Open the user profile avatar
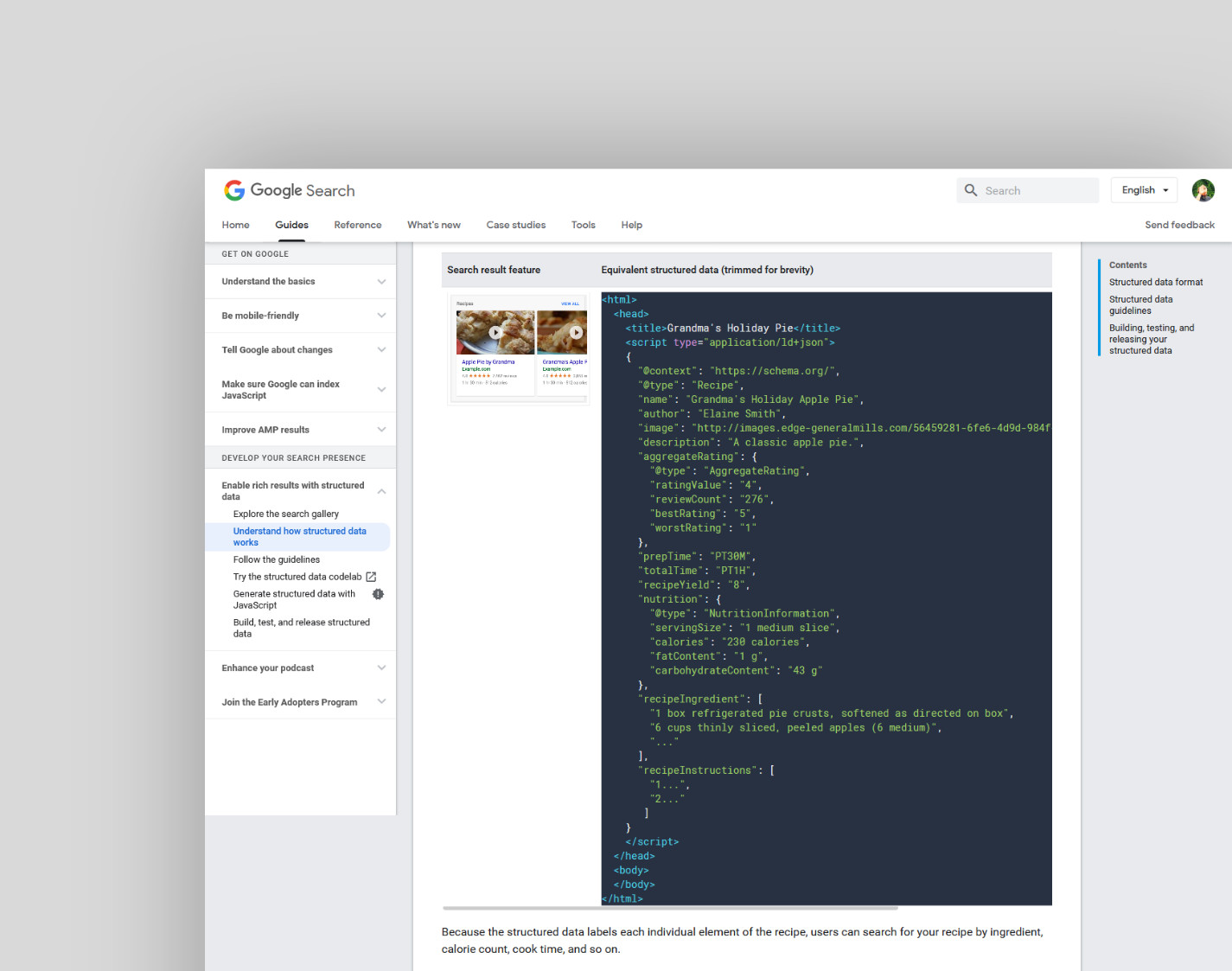1232x971 pixels. click(1203, 190)
